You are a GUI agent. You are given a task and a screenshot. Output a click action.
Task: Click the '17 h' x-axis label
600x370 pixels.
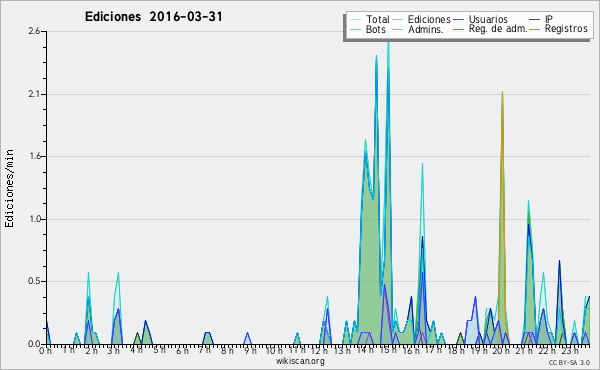click(x=433, y=350)
